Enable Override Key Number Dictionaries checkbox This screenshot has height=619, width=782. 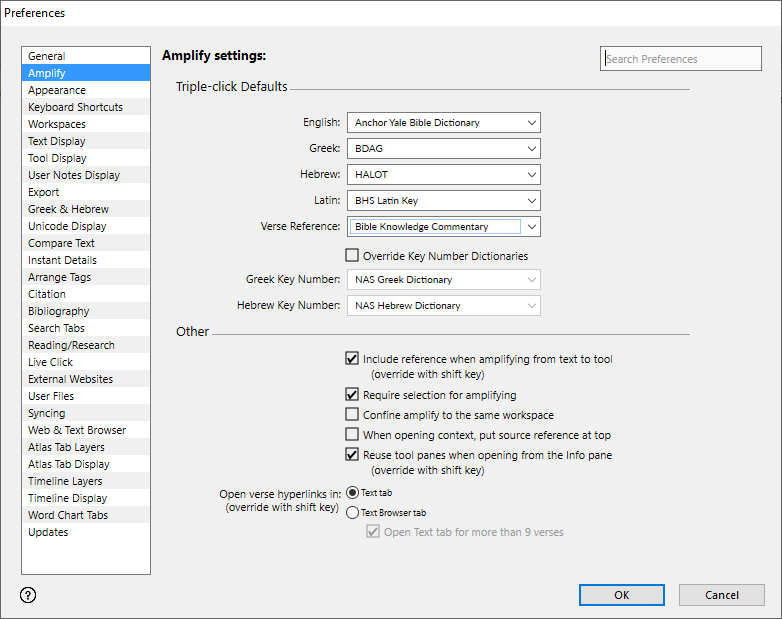tap(352, 256)
